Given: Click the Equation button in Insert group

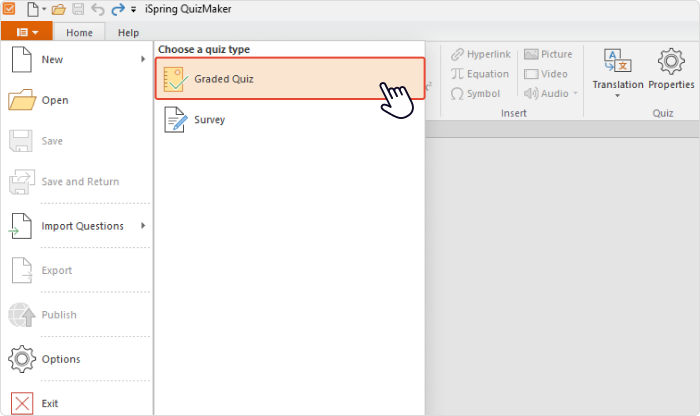Looking at the screenshot, I should [480, 74].
